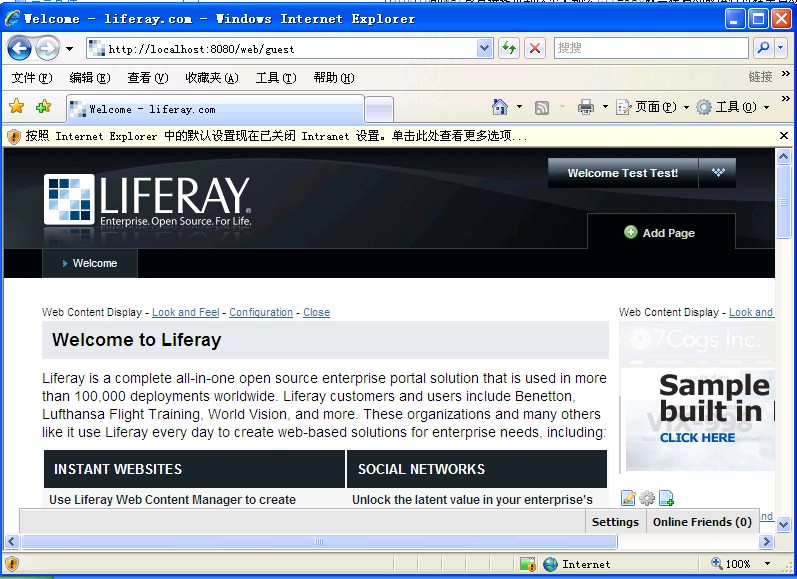Expand the Print options dropdown arrow
The height and width of the screenshot is (579, 797).
point(605,107)
